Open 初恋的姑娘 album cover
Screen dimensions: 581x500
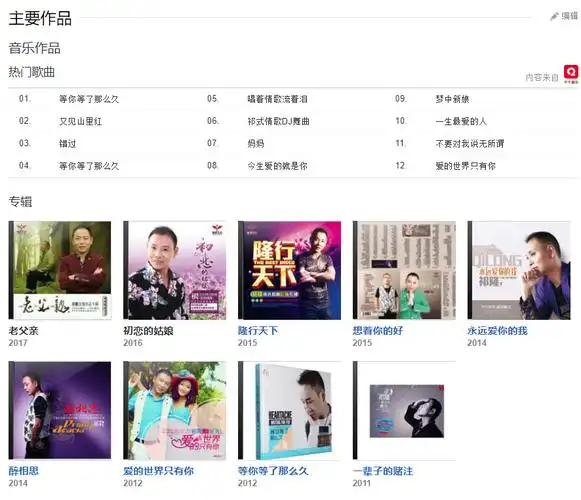click(x=175, y=270)
